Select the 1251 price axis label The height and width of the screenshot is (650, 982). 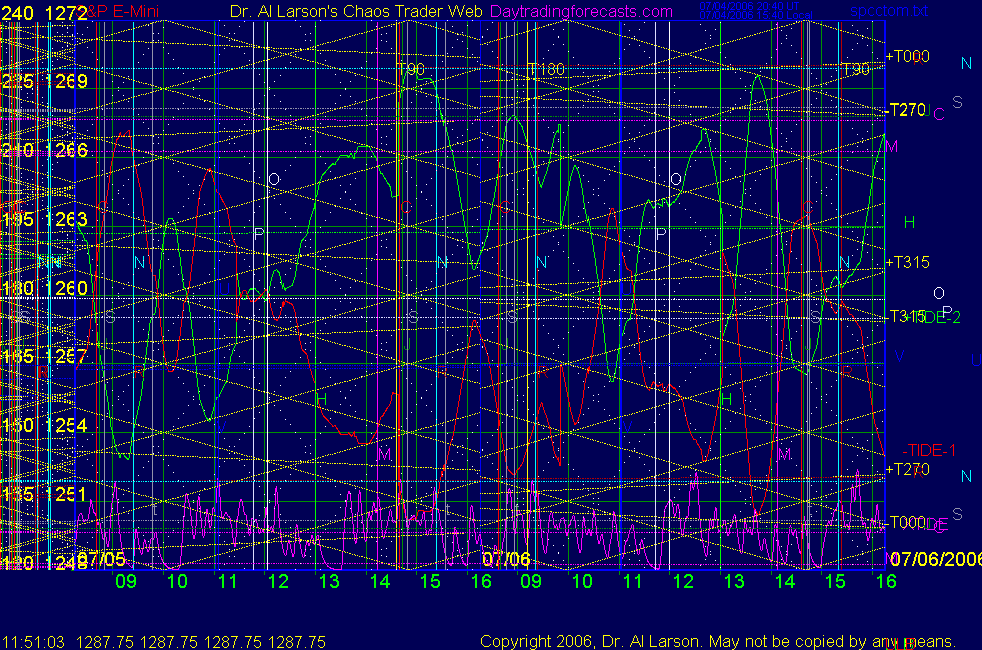coord(68,494)
